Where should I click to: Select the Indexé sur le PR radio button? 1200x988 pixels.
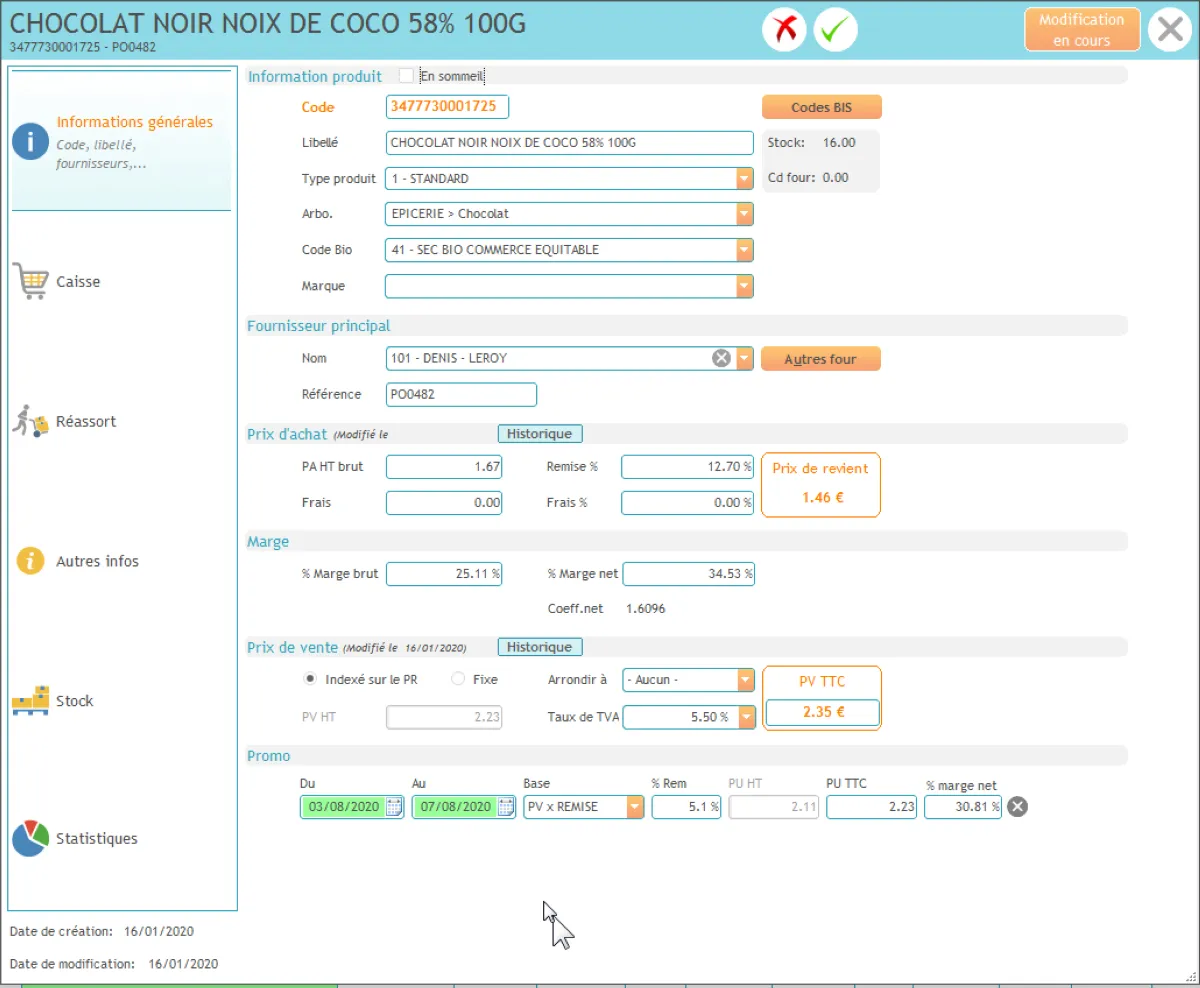coord(310,679)
